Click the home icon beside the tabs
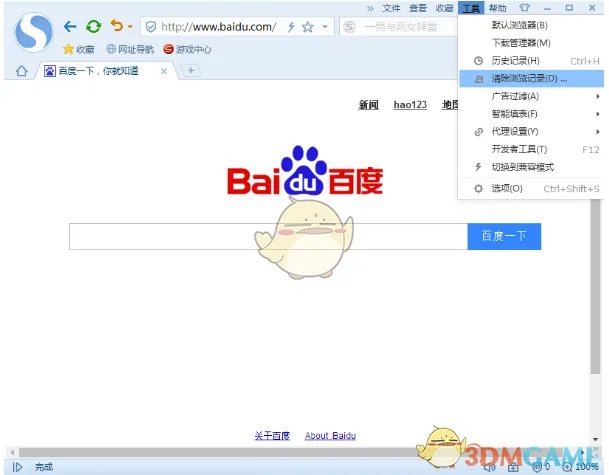 click(x=22, y=71)
